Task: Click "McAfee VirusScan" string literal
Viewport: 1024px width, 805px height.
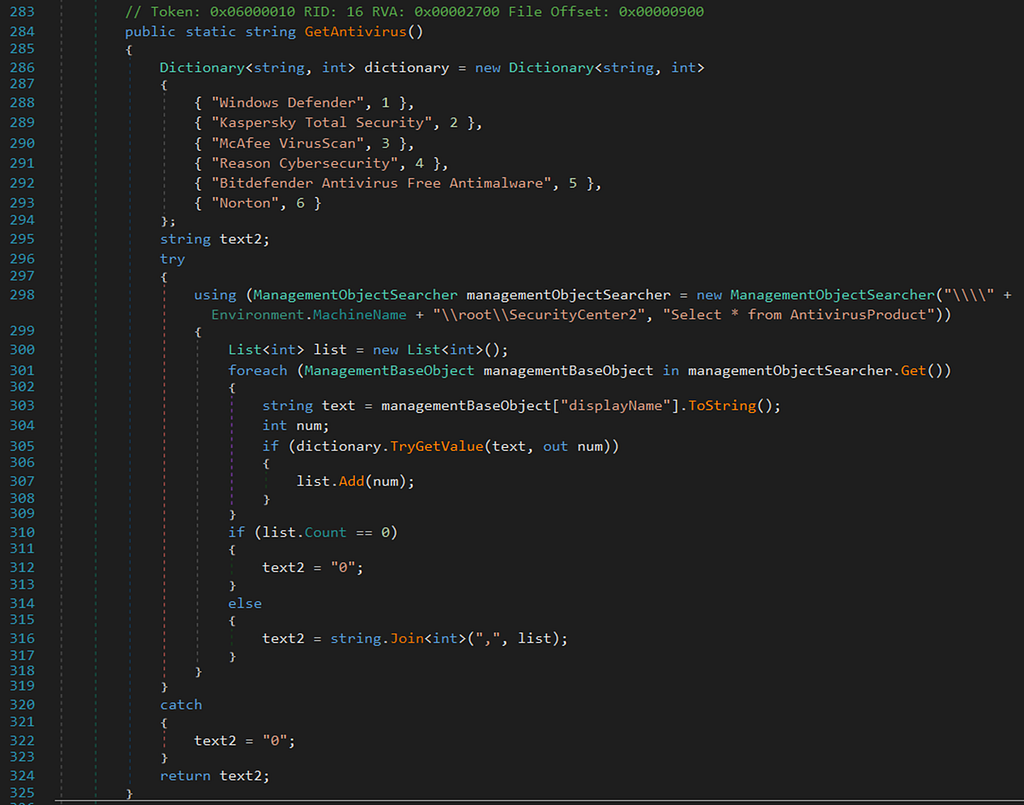Action: (x=287, y=143)
